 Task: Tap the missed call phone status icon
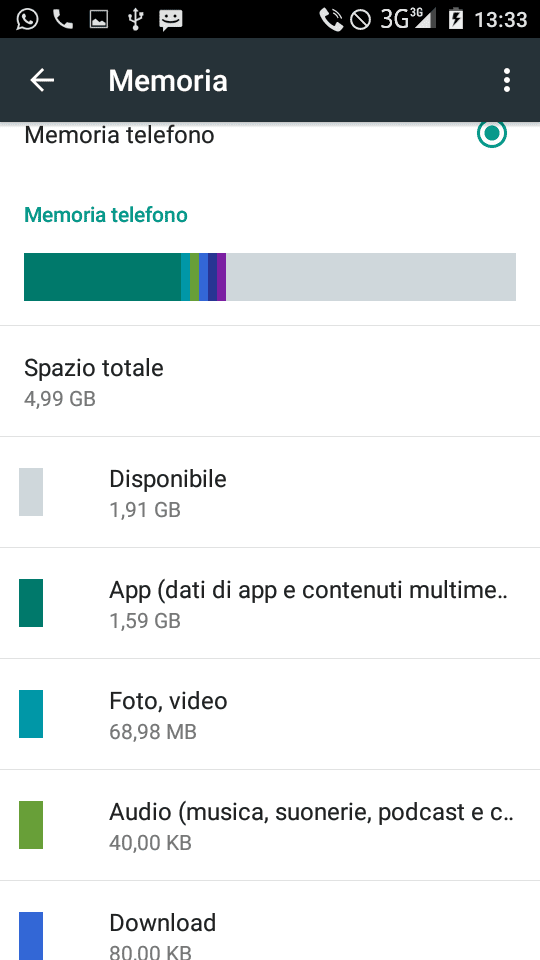click(62, 20)
